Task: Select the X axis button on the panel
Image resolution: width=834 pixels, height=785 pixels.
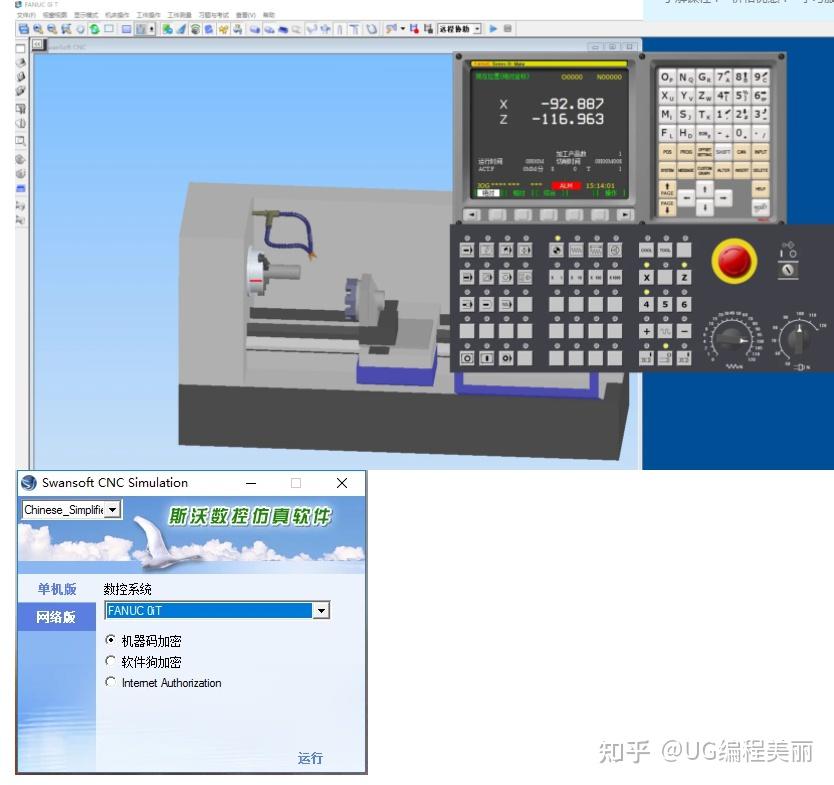Action: pos(646,277)
